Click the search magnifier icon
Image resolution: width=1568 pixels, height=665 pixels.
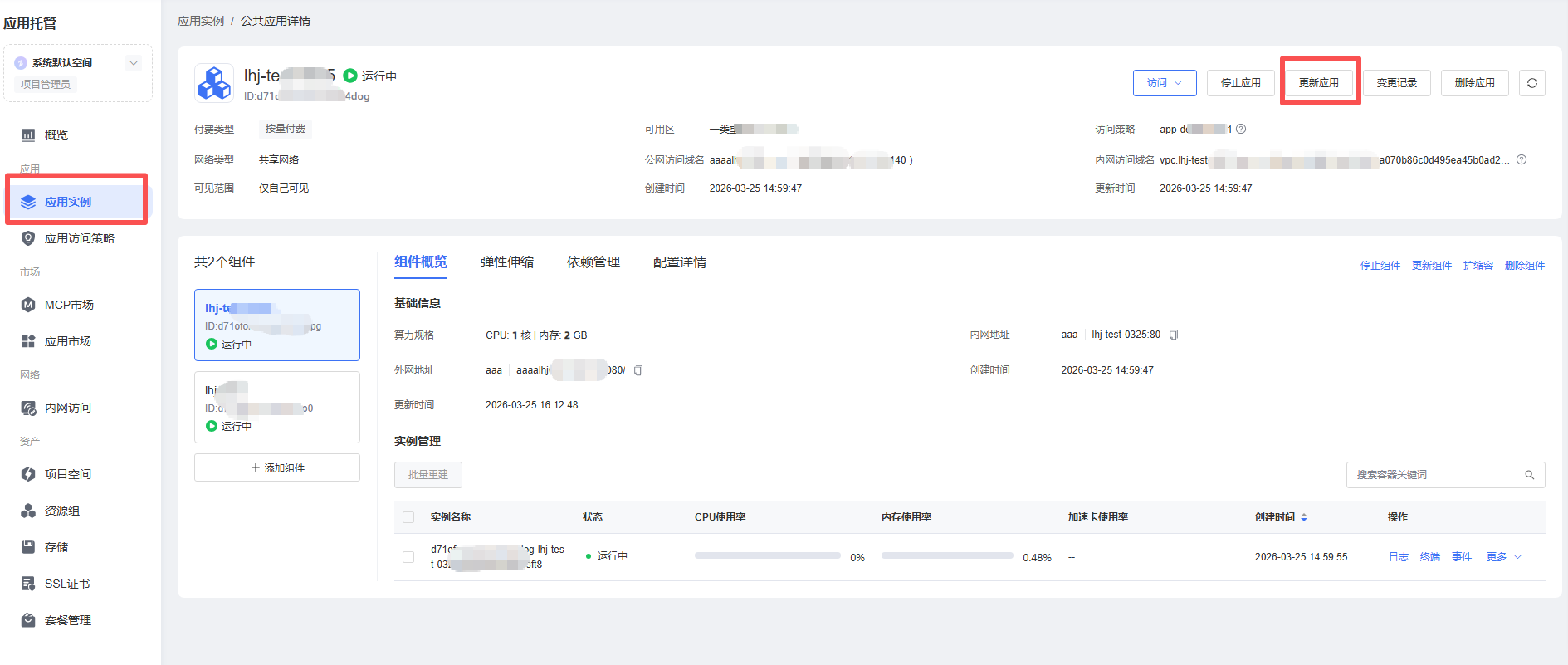coord(1529,475)
